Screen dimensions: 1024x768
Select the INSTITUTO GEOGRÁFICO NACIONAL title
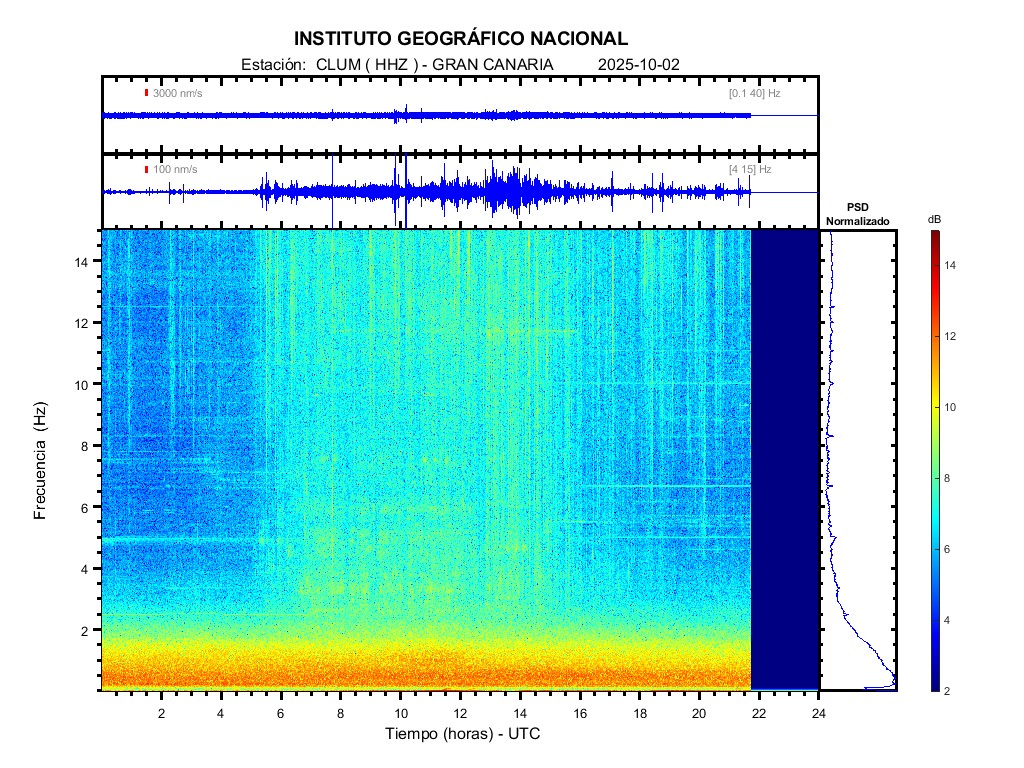coord(461,39)
